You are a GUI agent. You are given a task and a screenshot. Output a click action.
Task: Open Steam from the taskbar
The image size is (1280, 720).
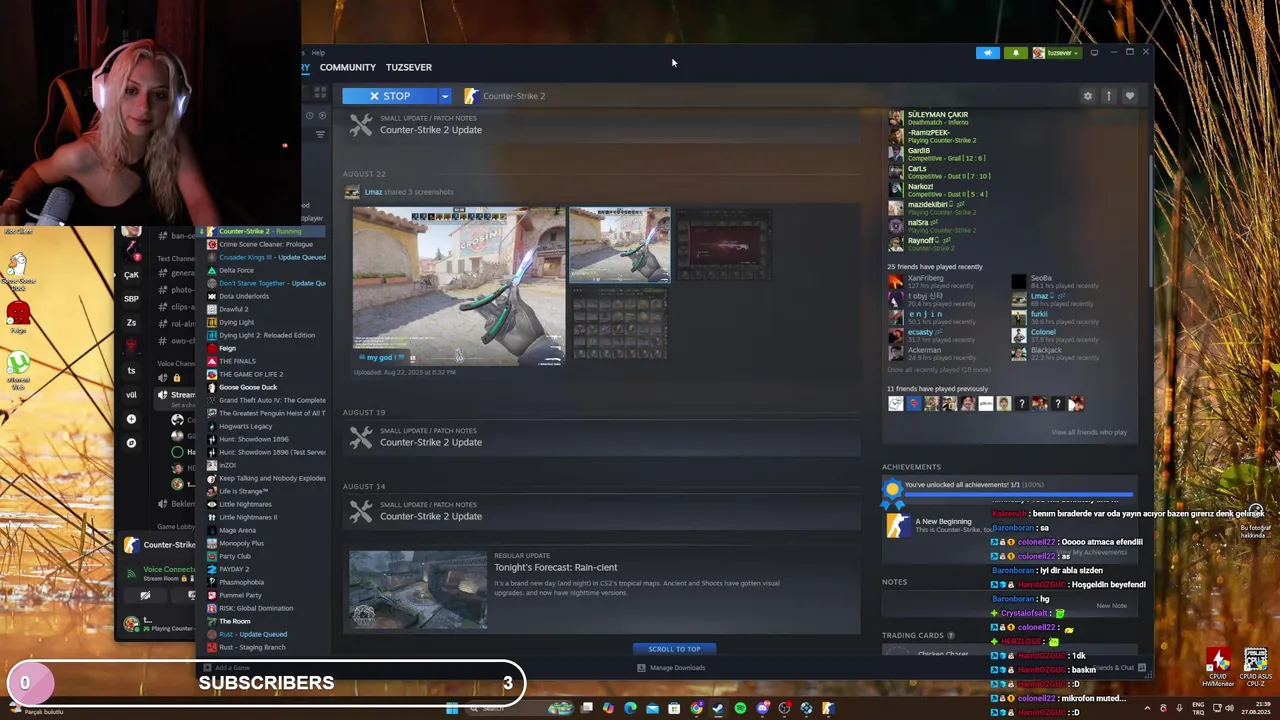(x=718, y=709)
